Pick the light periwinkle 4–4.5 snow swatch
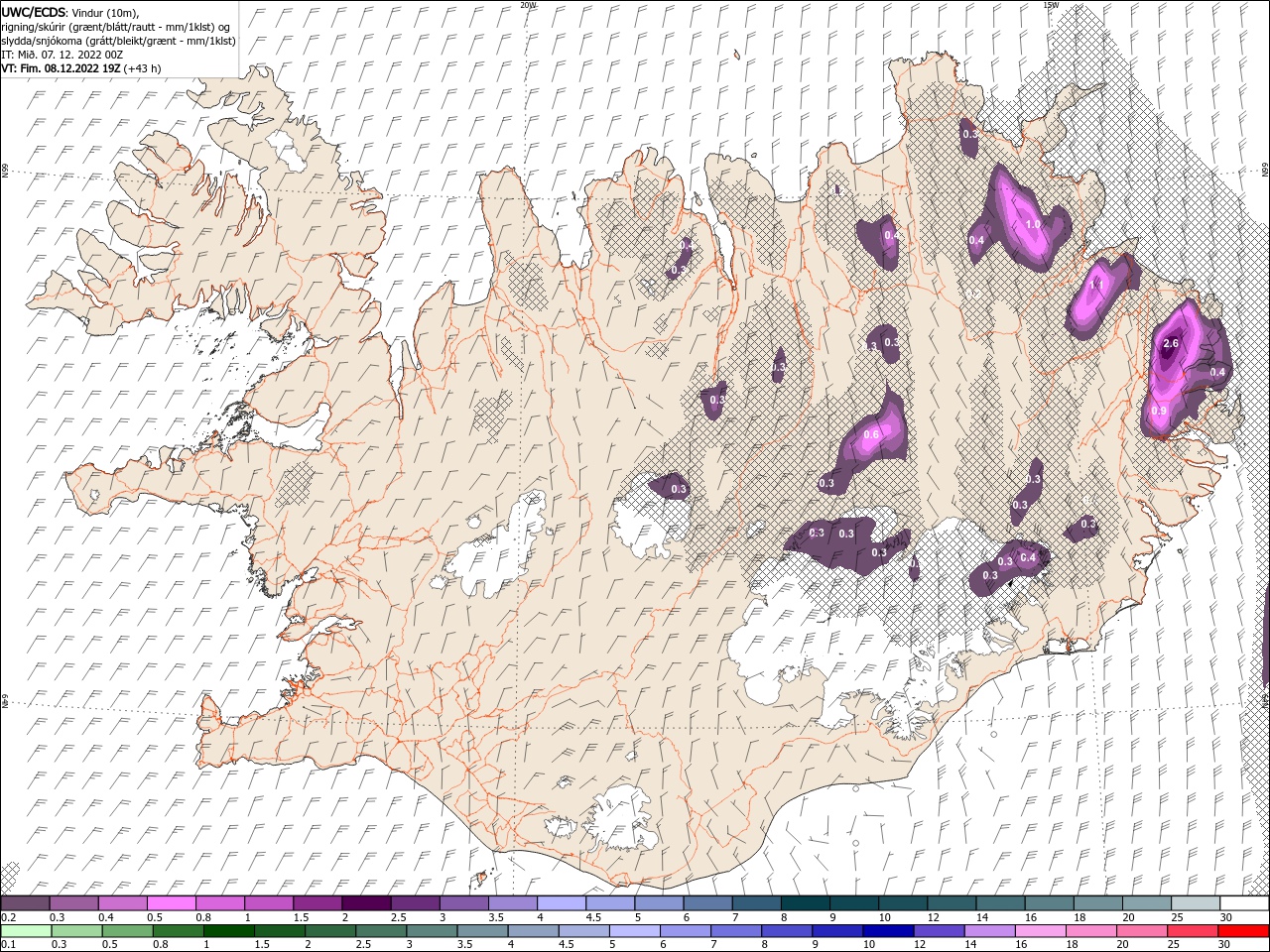Screen dimensions: 1270x952 562,903
